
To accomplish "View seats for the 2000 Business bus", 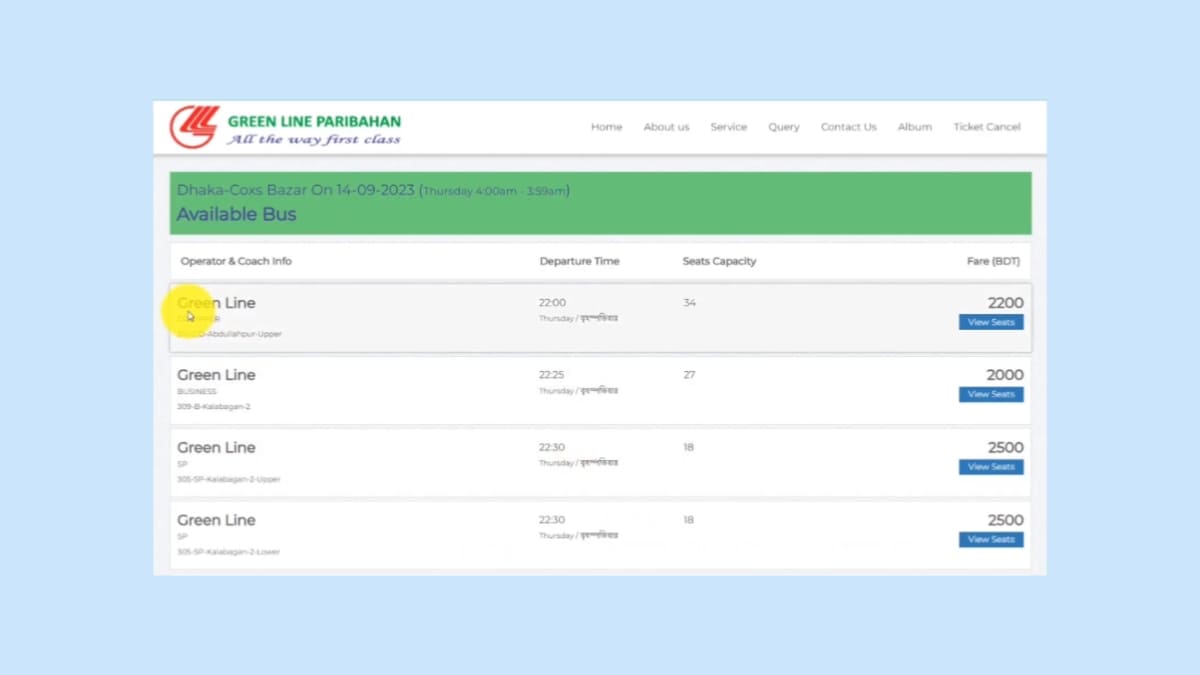I will [x=990, y=394].
